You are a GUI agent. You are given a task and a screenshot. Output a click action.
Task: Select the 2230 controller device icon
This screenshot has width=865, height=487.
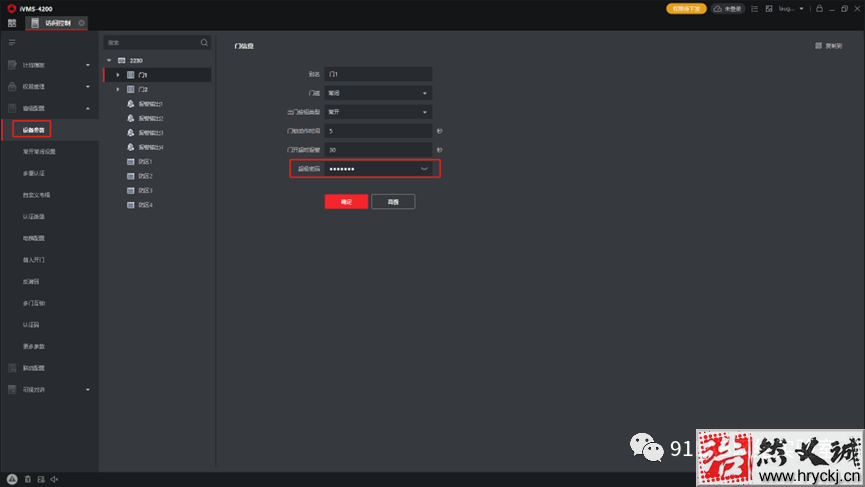(x=122, y=61)
